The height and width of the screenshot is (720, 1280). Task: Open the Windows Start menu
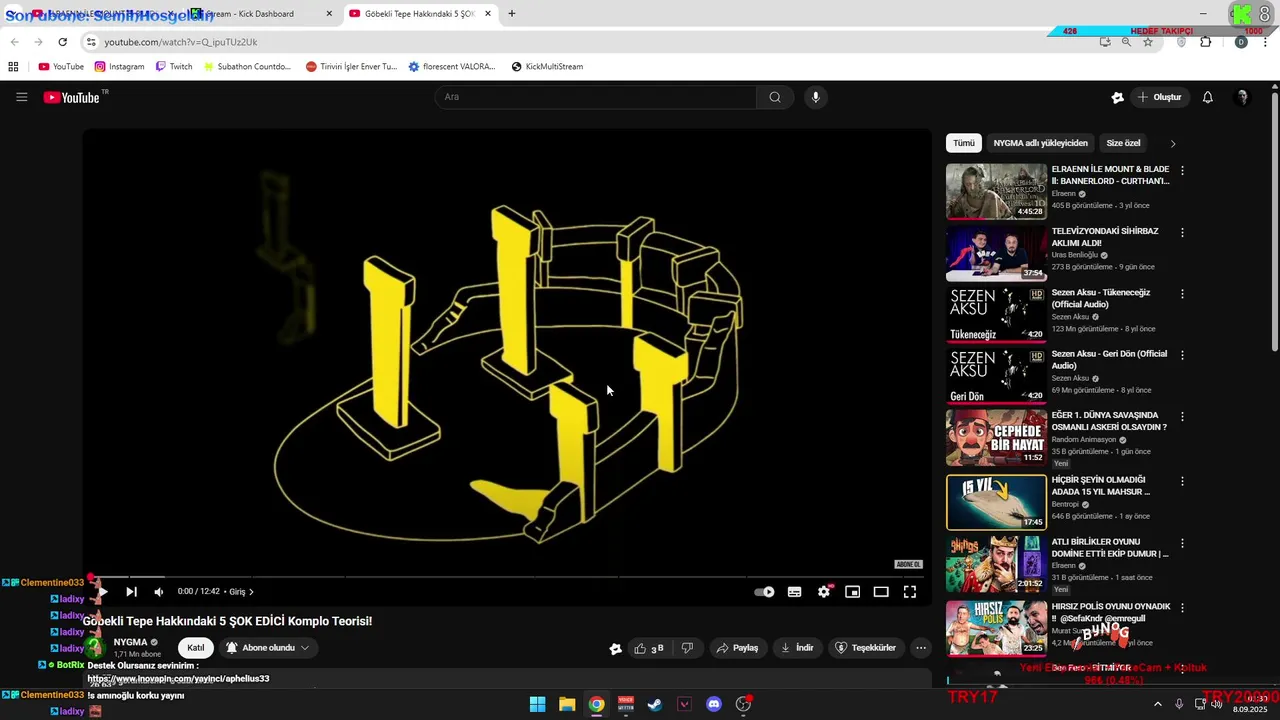[x=537, y=704]
